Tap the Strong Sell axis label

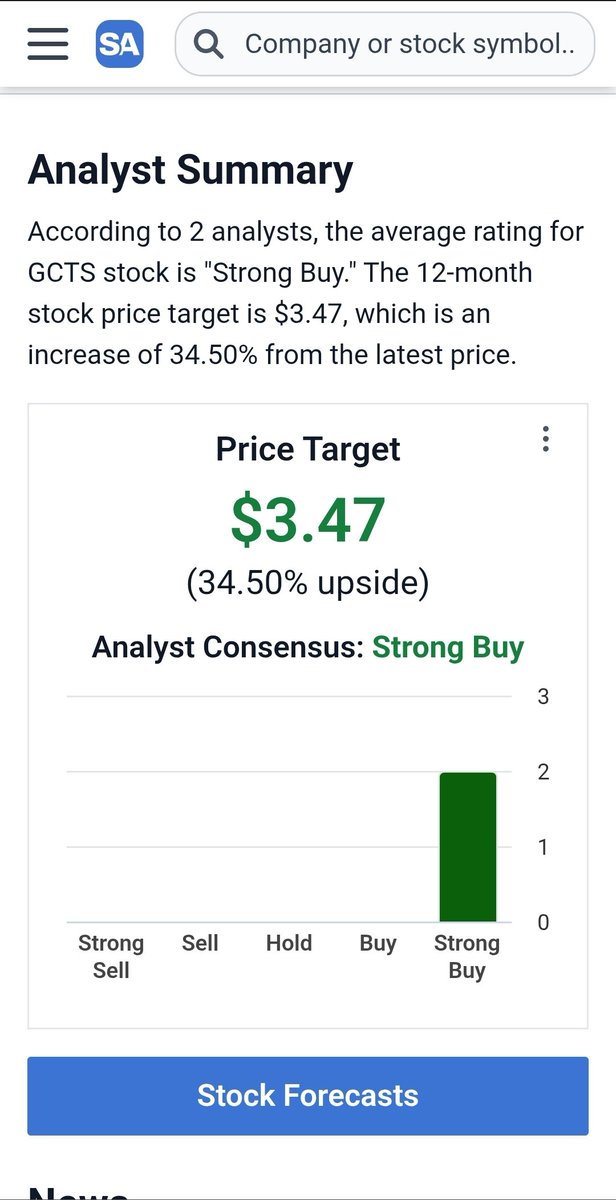coord(111,957)
